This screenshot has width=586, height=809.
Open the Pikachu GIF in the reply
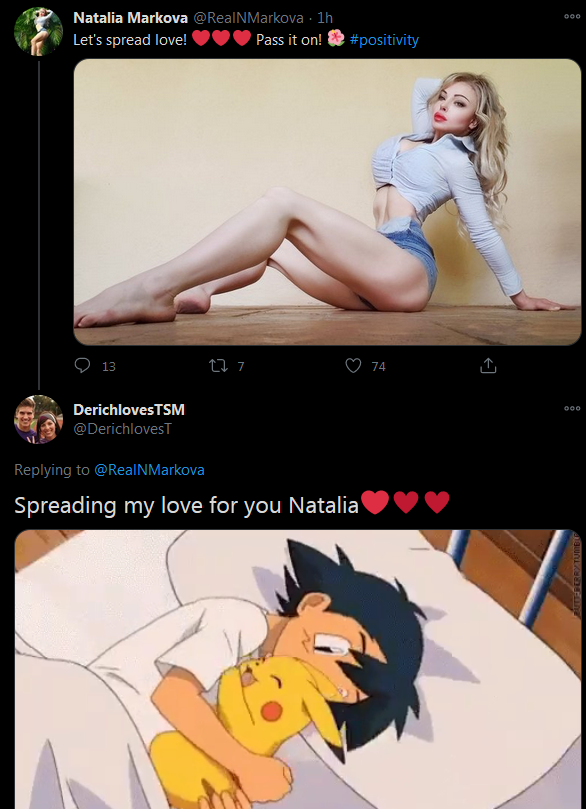pos(298,669)
